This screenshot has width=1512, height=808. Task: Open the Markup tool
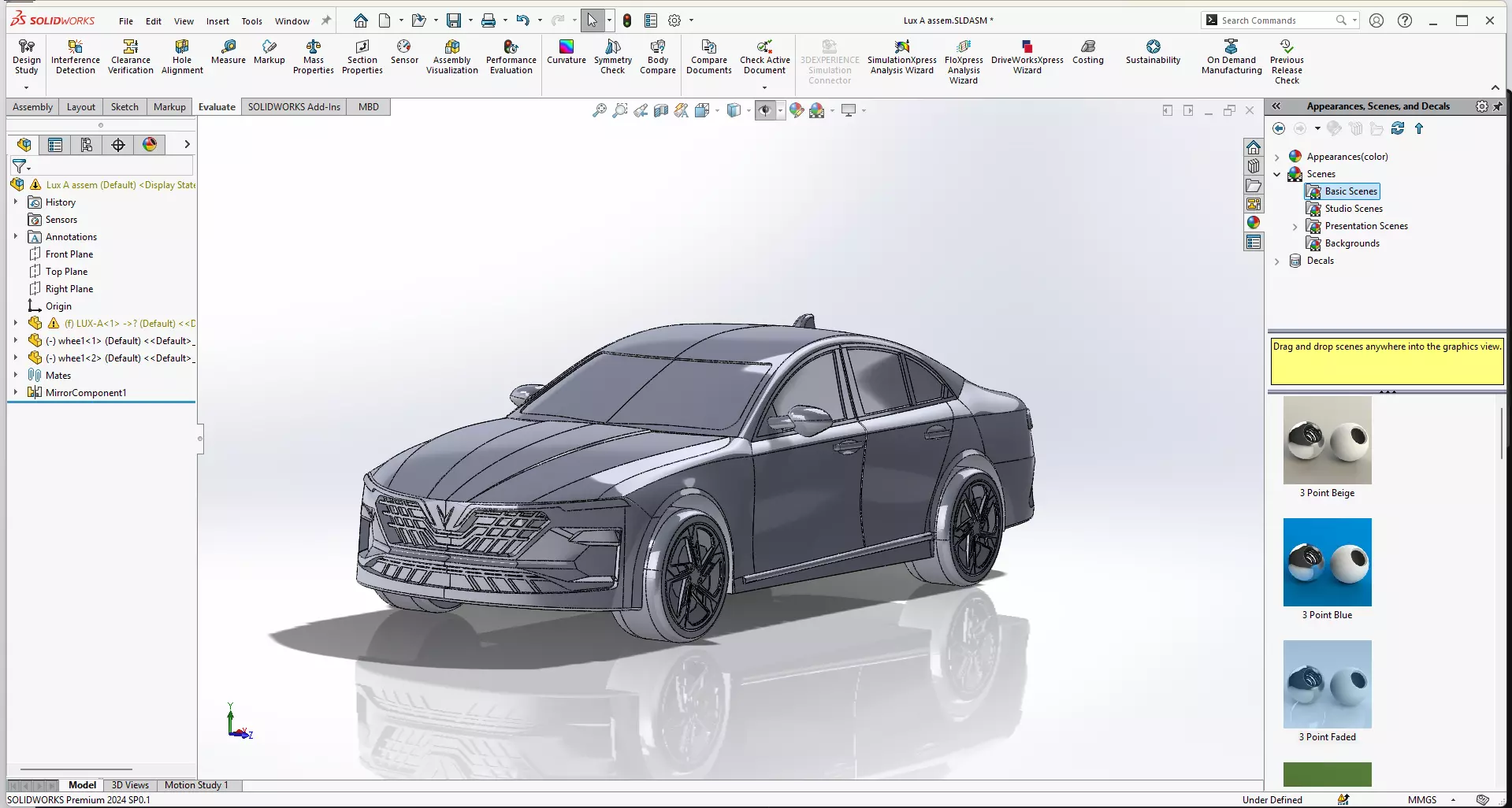coord(269,53)
